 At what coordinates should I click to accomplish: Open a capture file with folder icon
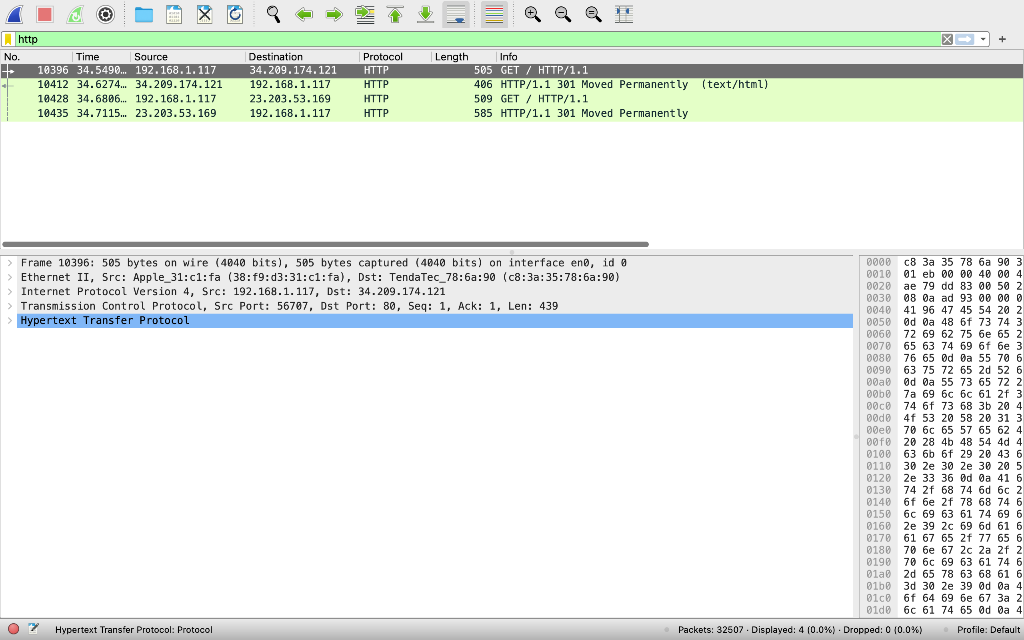point(144,14)
